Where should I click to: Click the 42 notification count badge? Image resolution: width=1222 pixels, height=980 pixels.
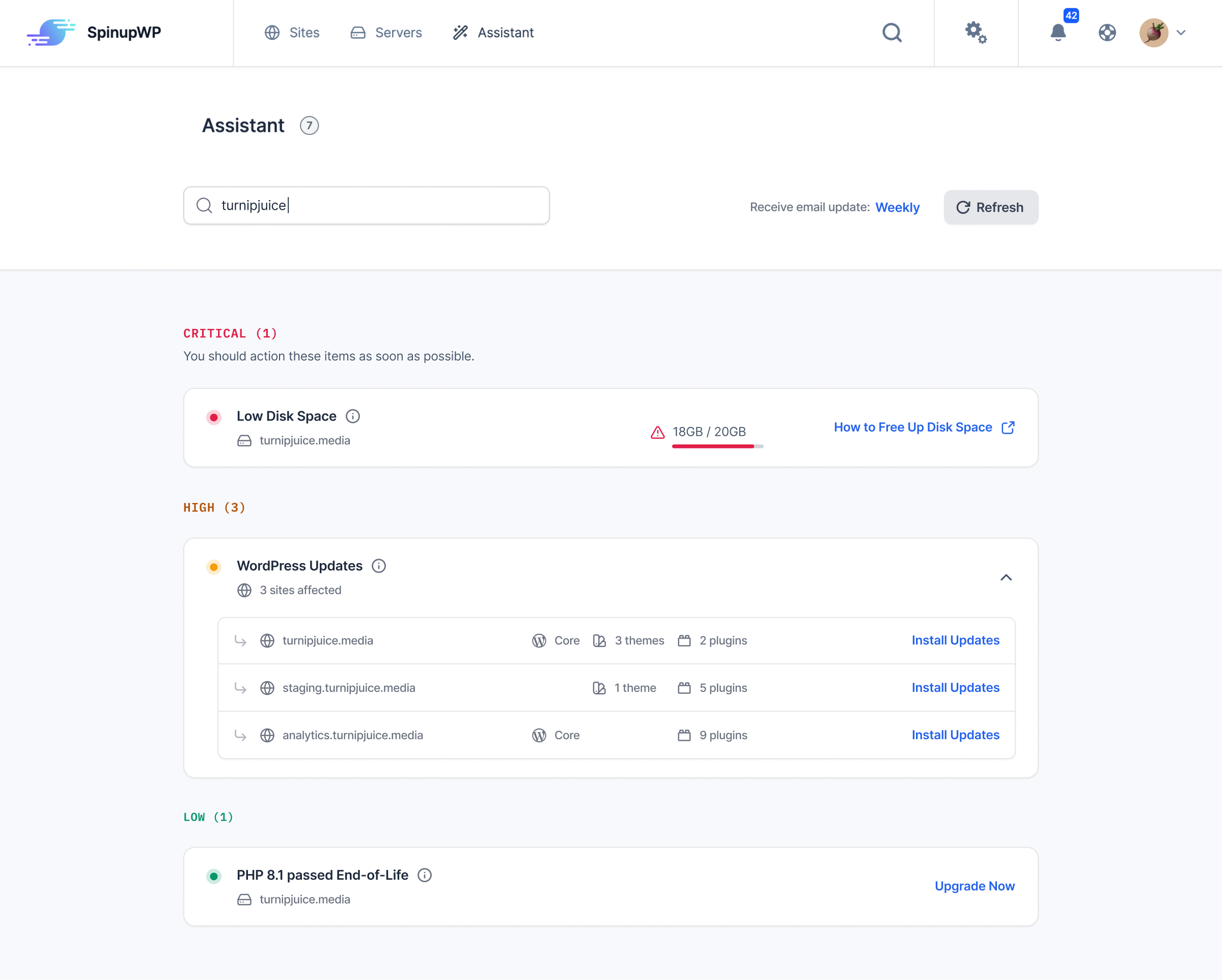1071,15
